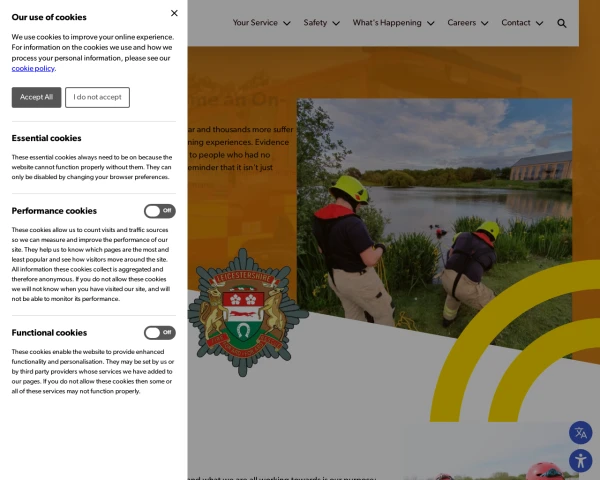Open the Careers menu item

(462, 23)
